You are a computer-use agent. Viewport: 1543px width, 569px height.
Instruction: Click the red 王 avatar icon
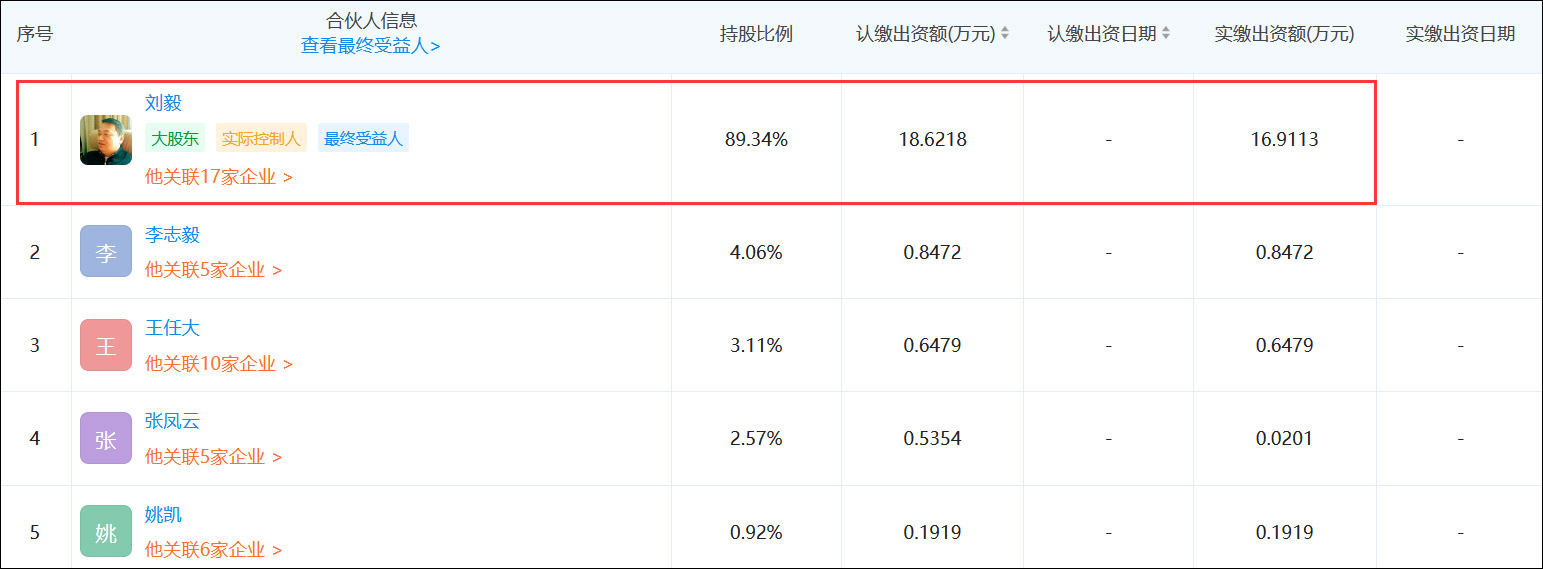click(x=106, y=346)
